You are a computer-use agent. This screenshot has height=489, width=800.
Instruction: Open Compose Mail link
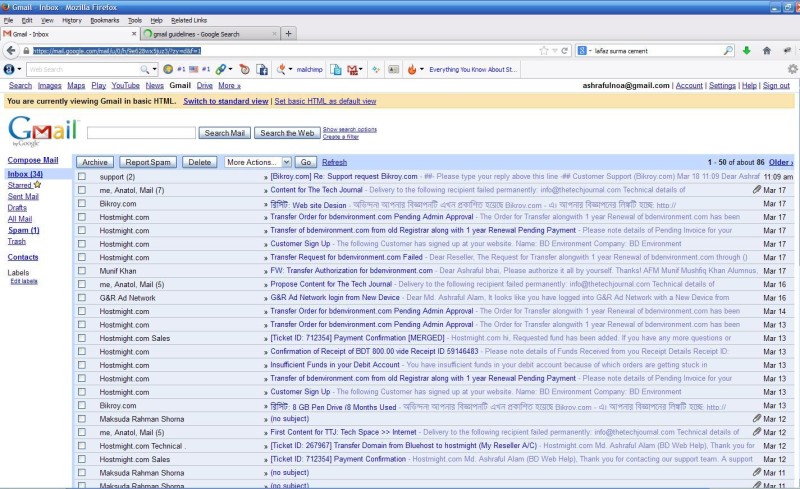click(x=33, y=160)
